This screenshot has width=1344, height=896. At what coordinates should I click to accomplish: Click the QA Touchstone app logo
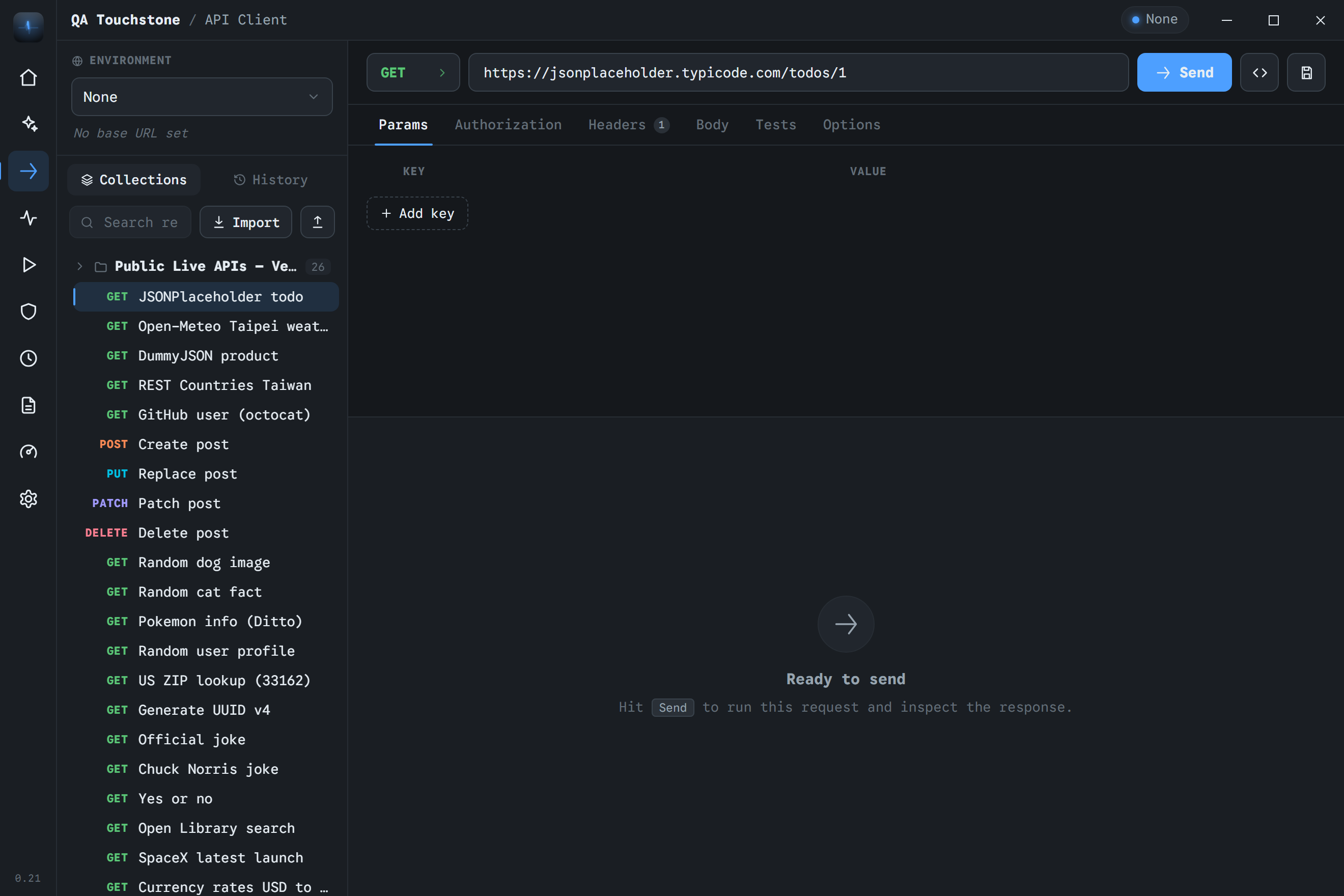(28, 26)
